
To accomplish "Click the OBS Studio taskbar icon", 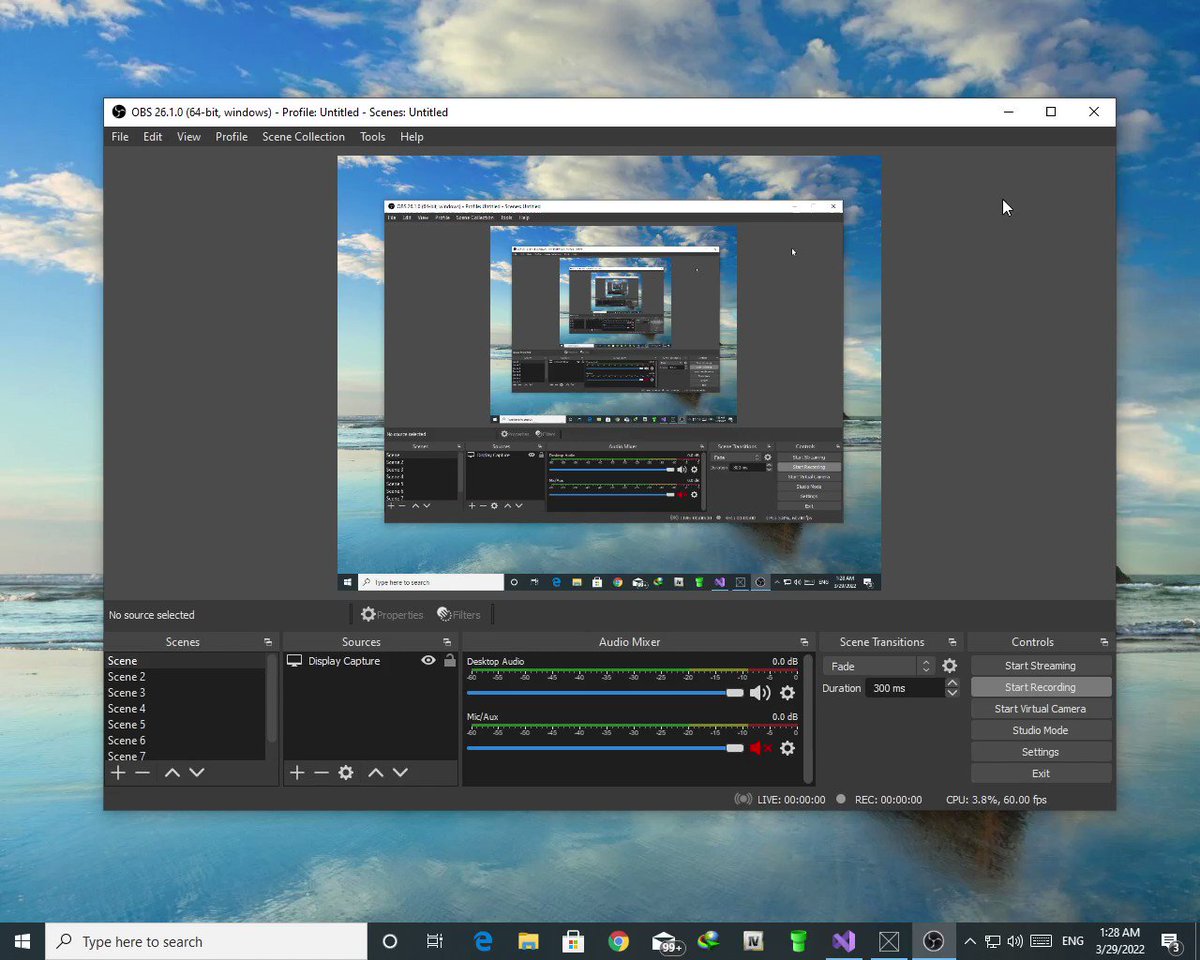I will (933, 941).
